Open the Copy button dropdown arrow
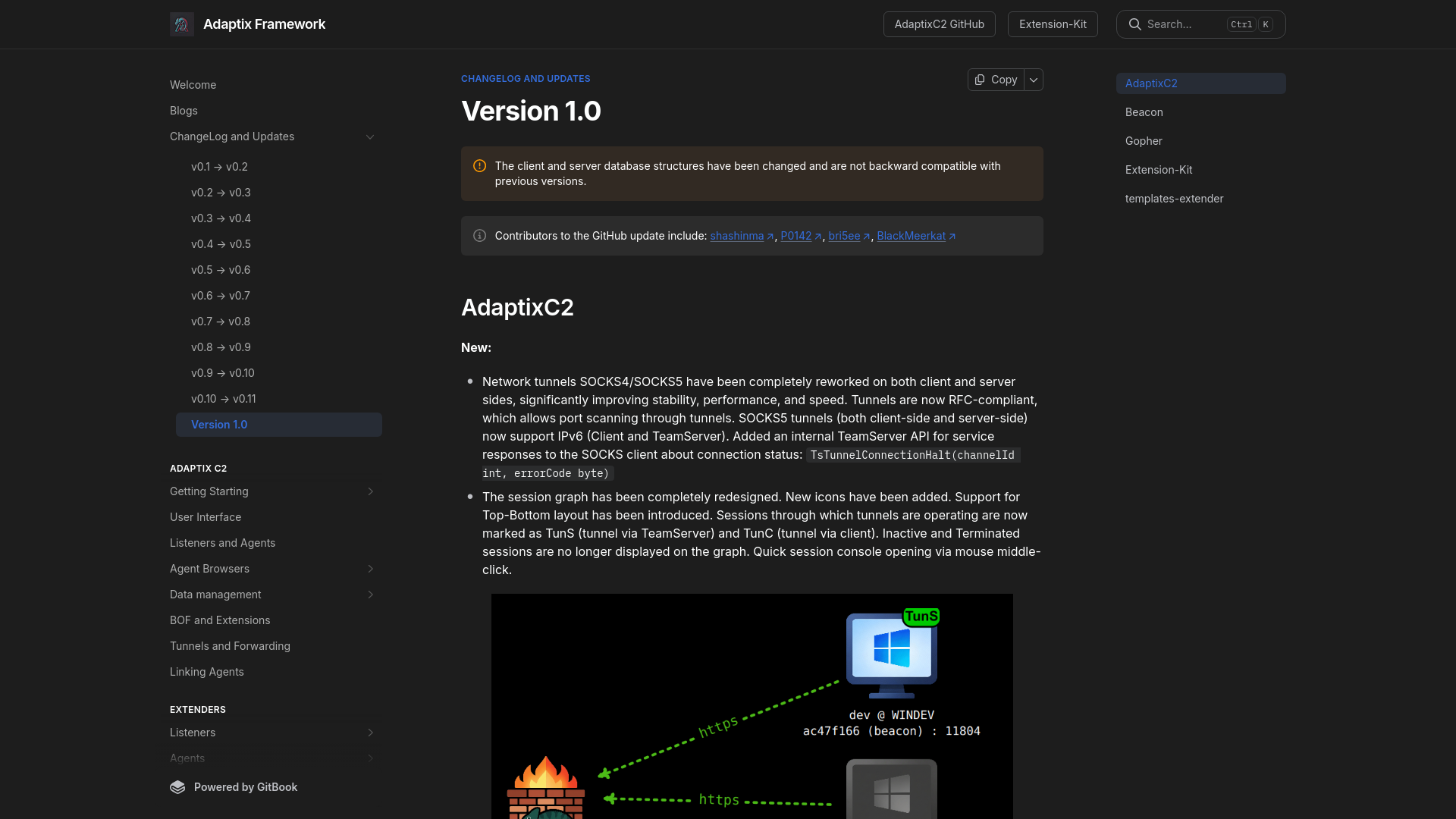 tap(1033, 80)
